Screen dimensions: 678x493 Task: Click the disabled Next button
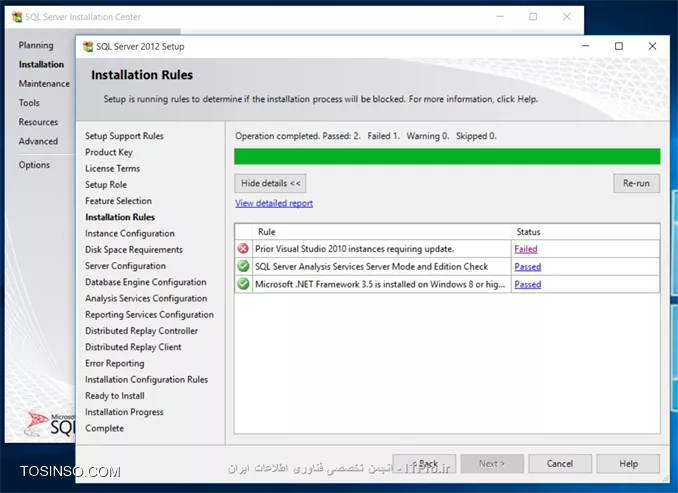tap(492, 464)
